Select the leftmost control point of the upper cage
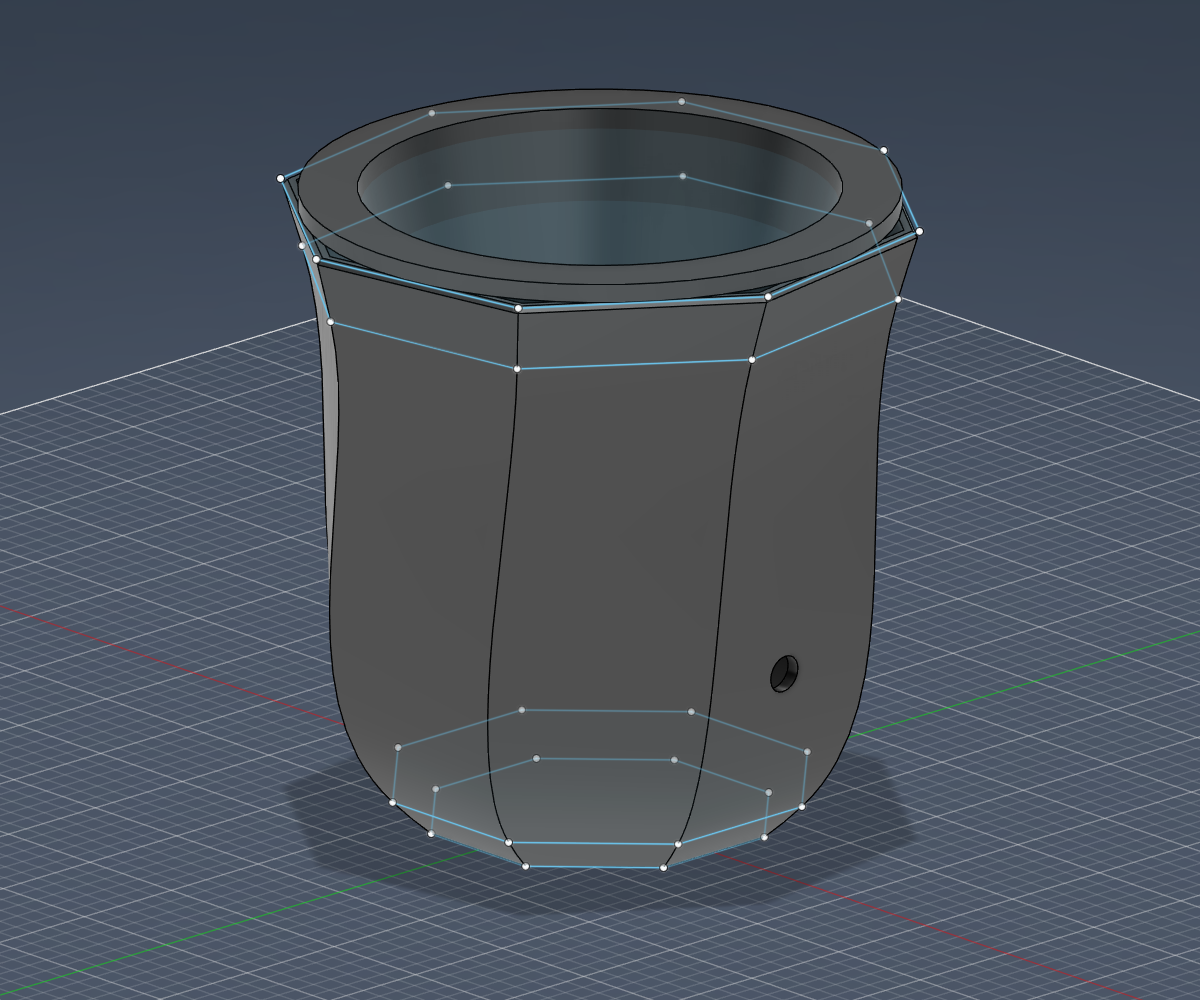 click(x=280, y=178)
